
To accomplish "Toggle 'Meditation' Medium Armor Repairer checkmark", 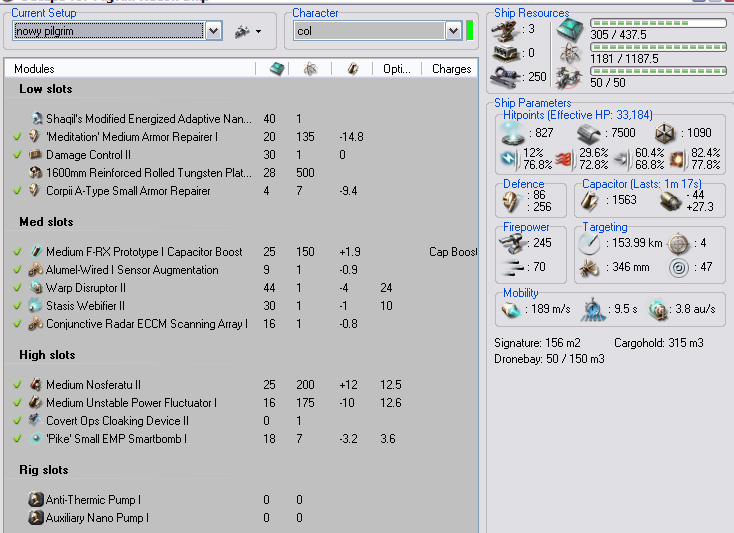I will click(17, 137).
